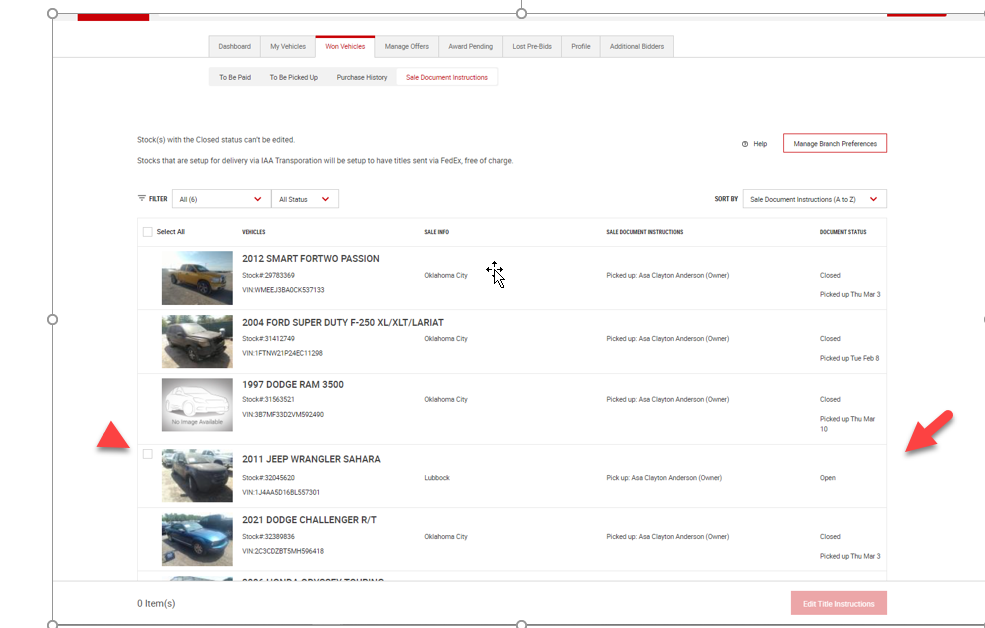Open the Purchase History subtab
The image size is (985, 628).
coord(361,77)
